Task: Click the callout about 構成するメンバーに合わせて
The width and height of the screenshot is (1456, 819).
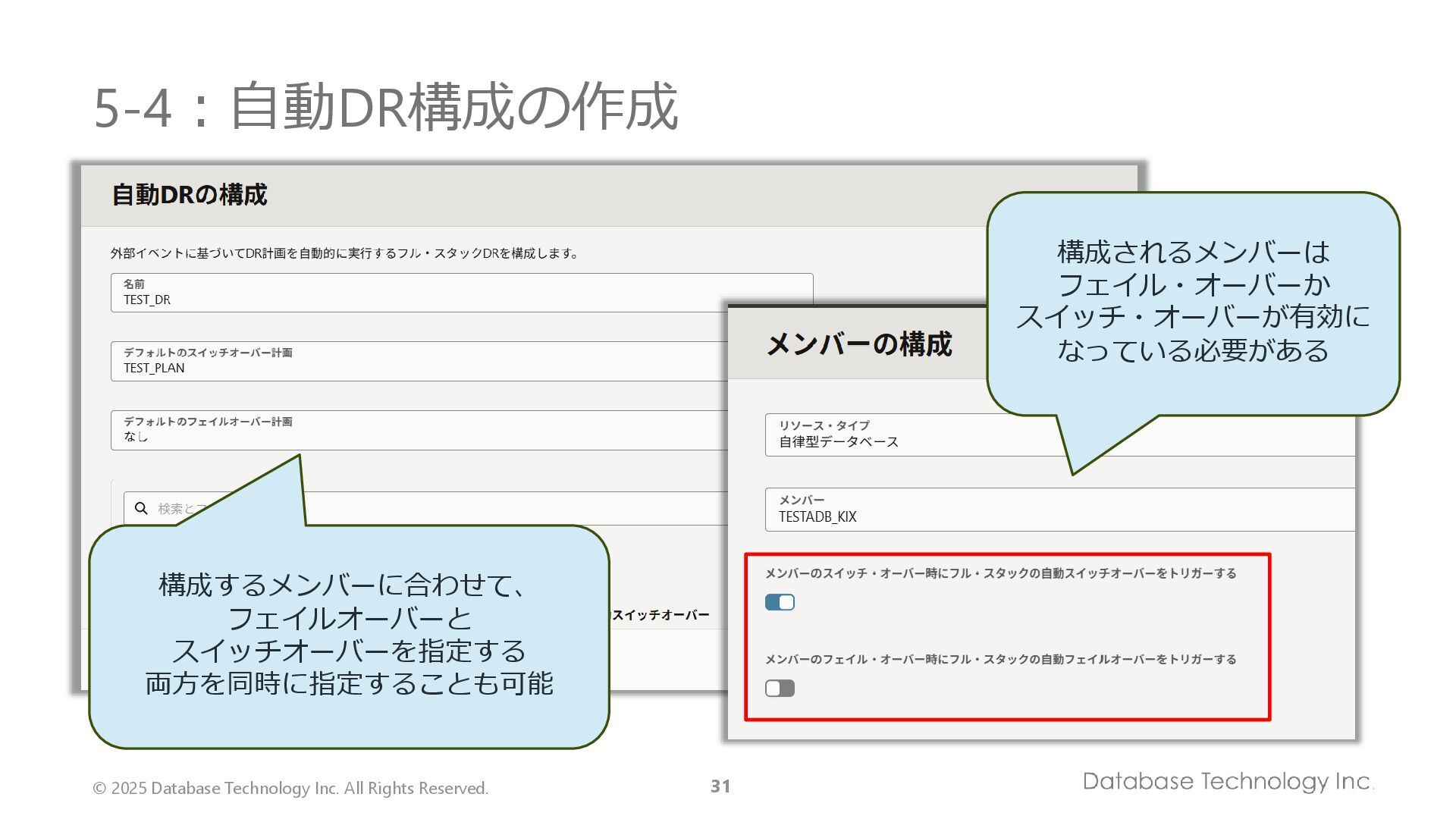Action: [x=349, y=635]
